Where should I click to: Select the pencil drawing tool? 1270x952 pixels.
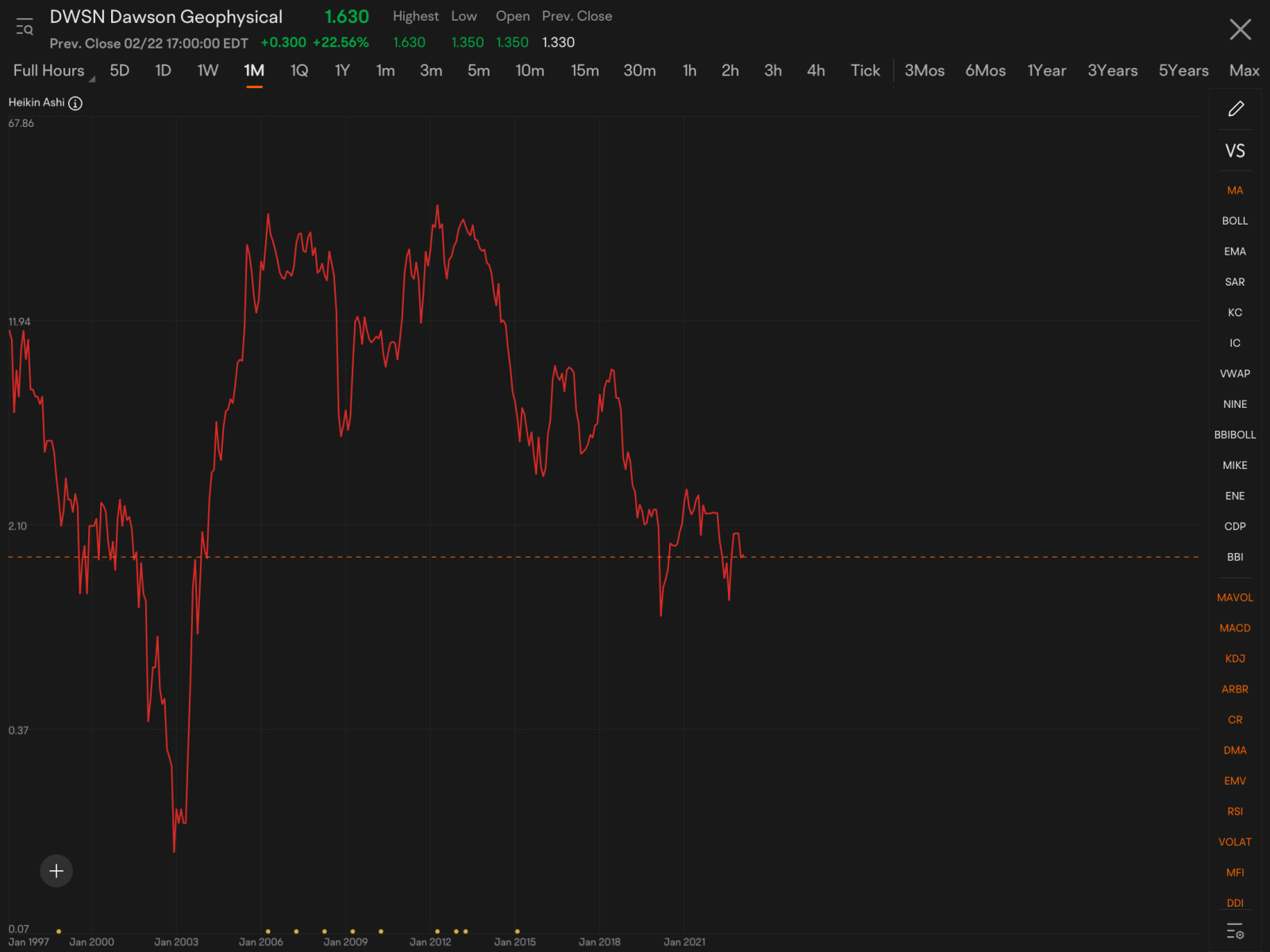(x=1236, y=109)
